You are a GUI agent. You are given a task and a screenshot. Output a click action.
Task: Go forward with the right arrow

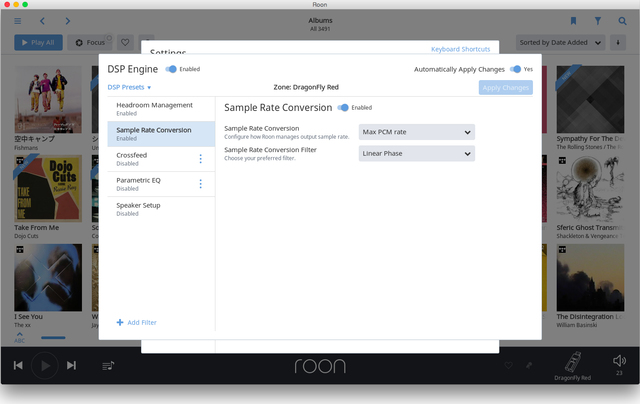coord(68,21)
